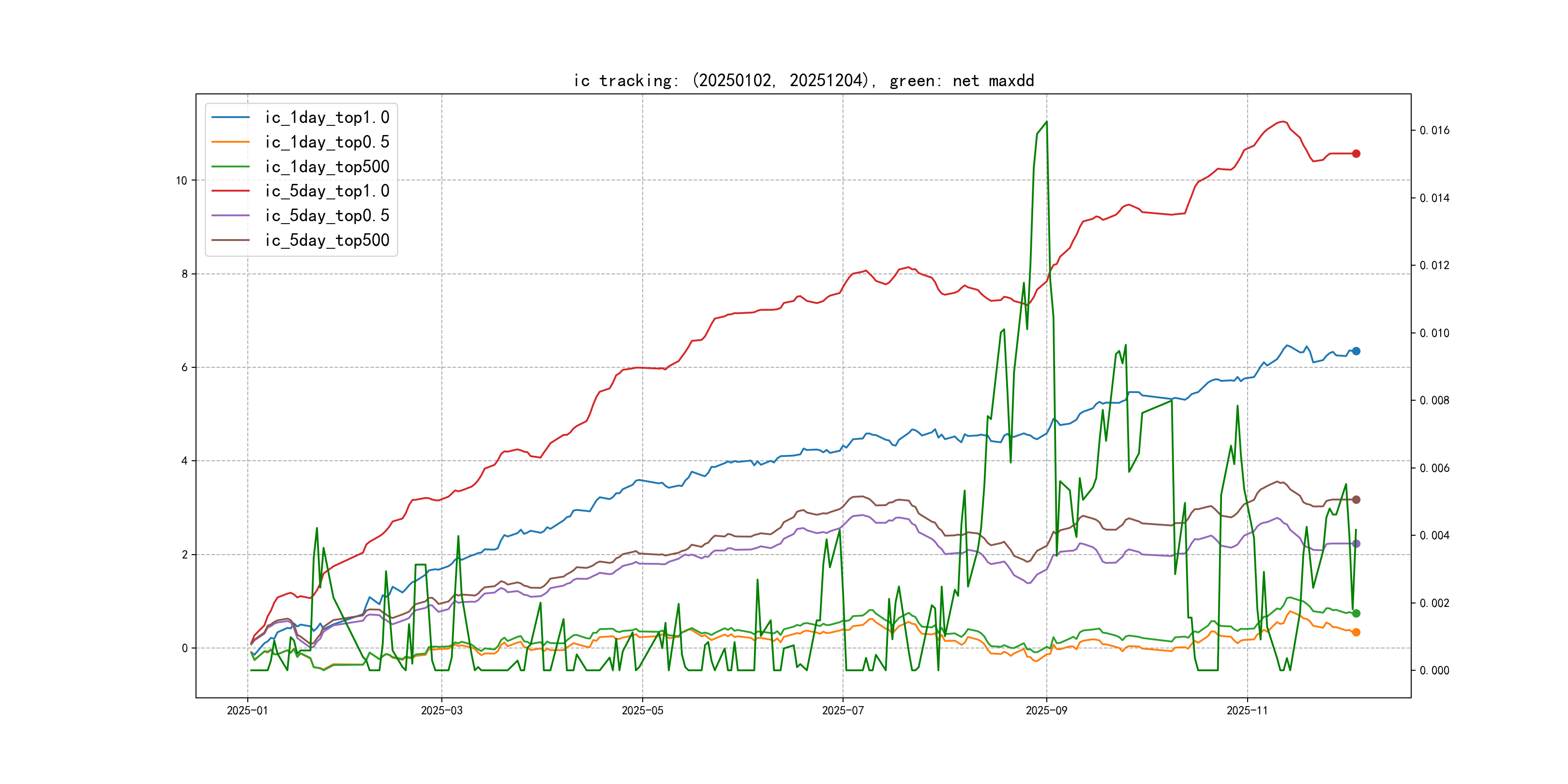This screenshot has height=784, width=1568.
Task: Click the 2025-01 x-axis tick label
Action: point(247,710)
